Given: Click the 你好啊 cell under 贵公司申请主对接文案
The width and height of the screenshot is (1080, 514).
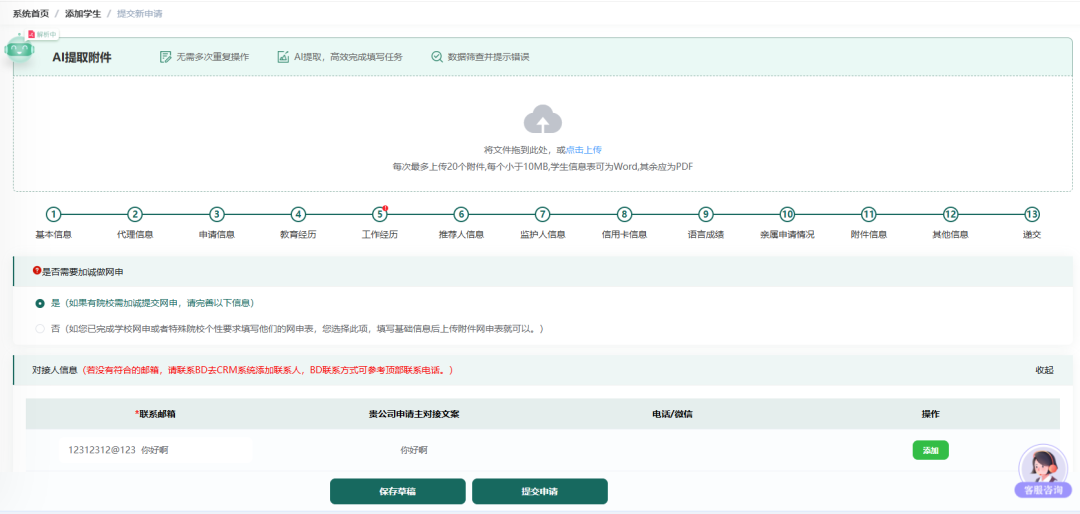Looking at the screenshot, I should pyautogui.click(x=414, y=450).
